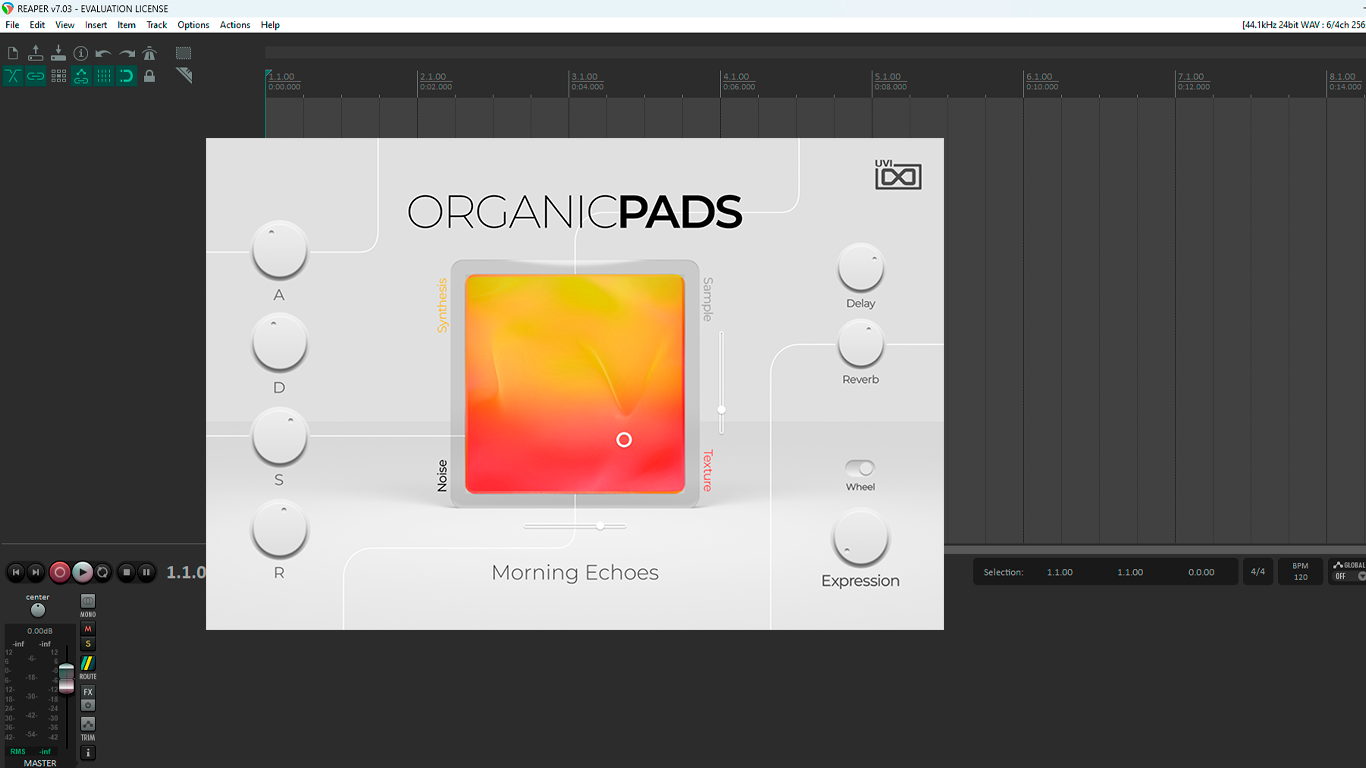
Task: Click the striped triangle toolbar icon
Action: click(184, 76)
